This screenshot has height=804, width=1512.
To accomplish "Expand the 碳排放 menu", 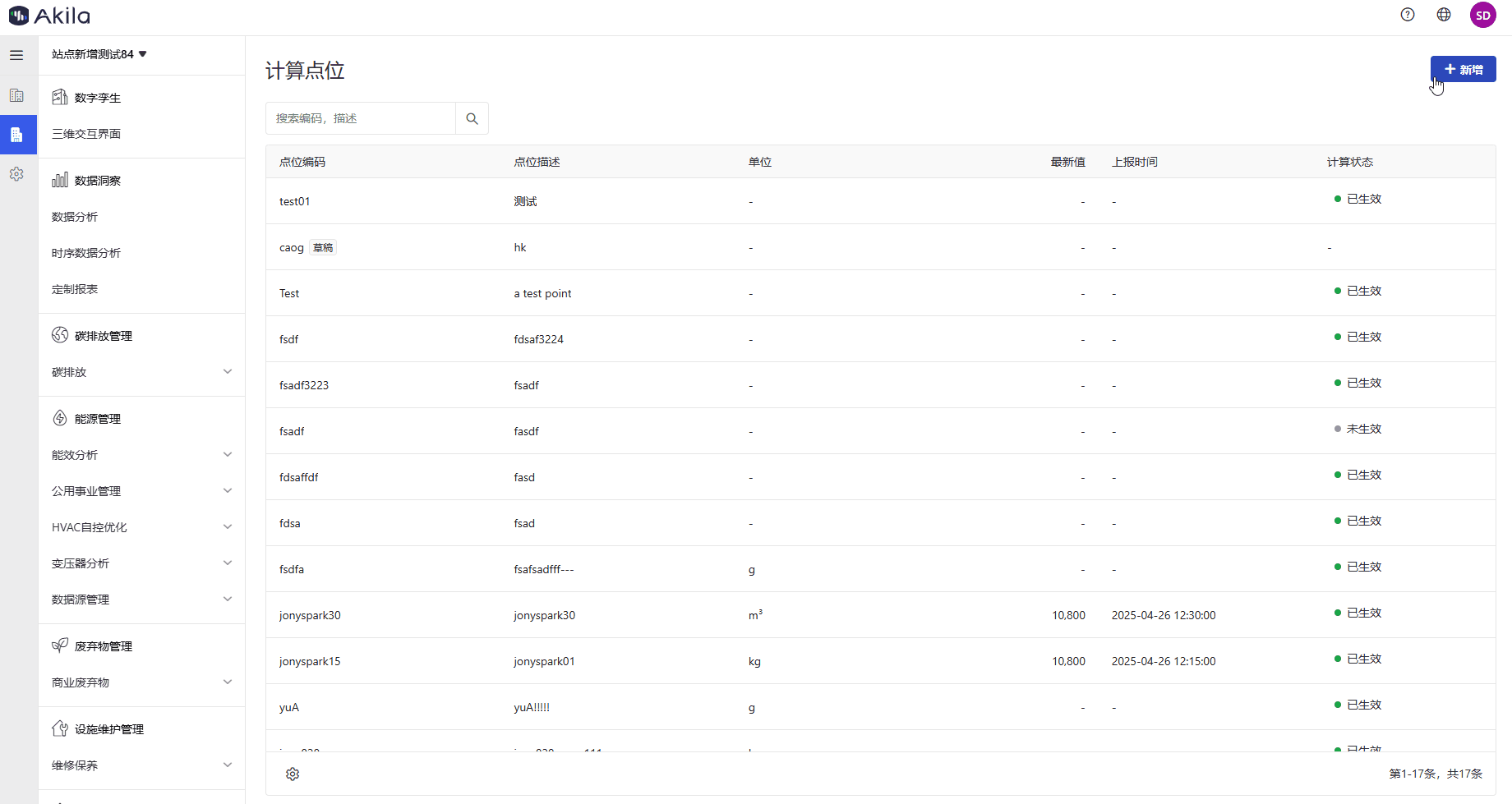I will click(x=141, y=372).
